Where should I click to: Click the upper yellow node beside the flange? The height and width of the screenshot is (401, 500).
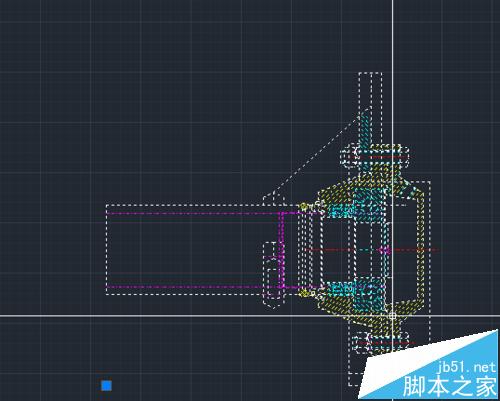pos(303,207)
